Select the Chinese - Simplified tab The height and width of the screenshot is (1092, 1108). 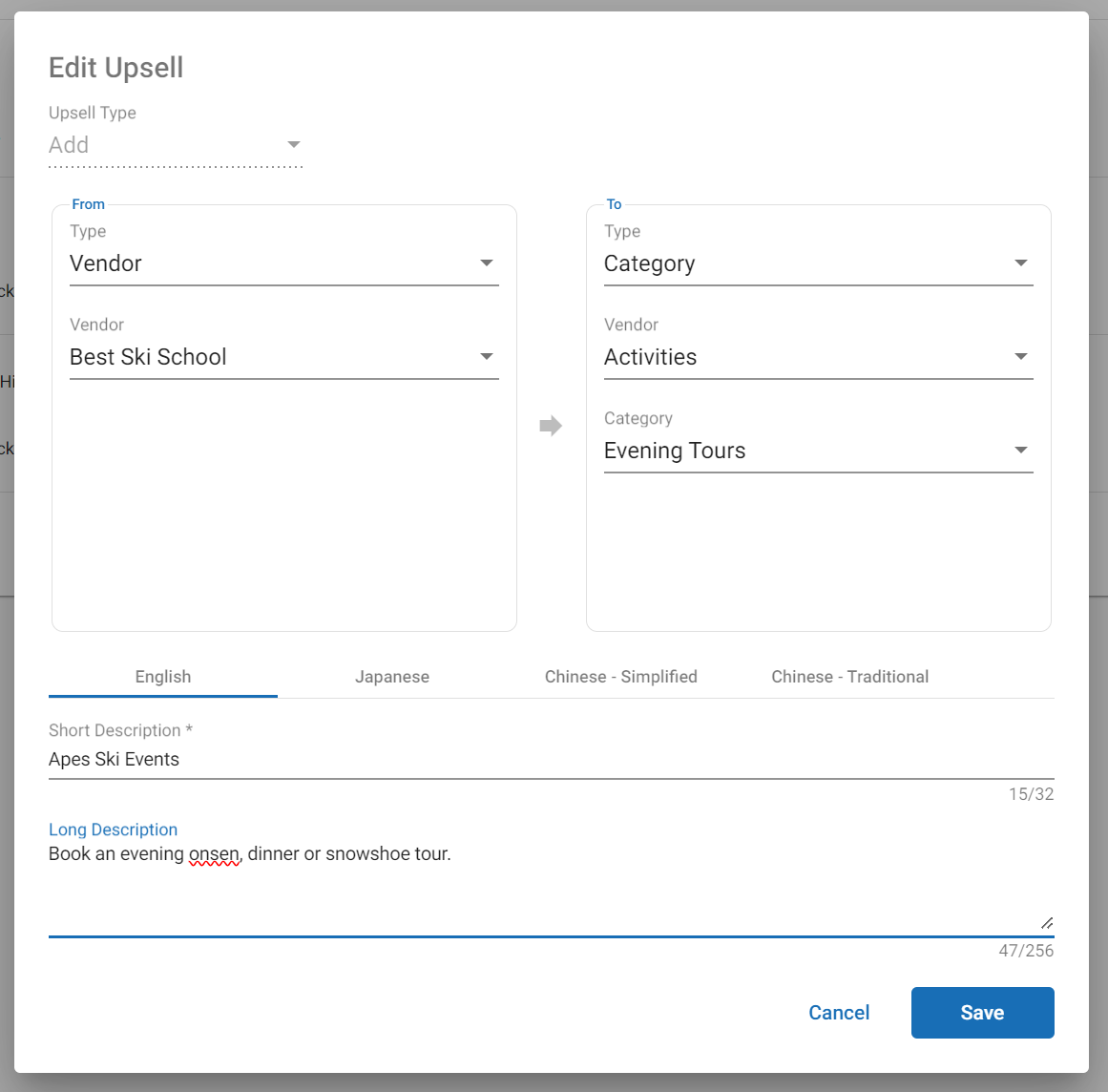(x=621, y=677)
